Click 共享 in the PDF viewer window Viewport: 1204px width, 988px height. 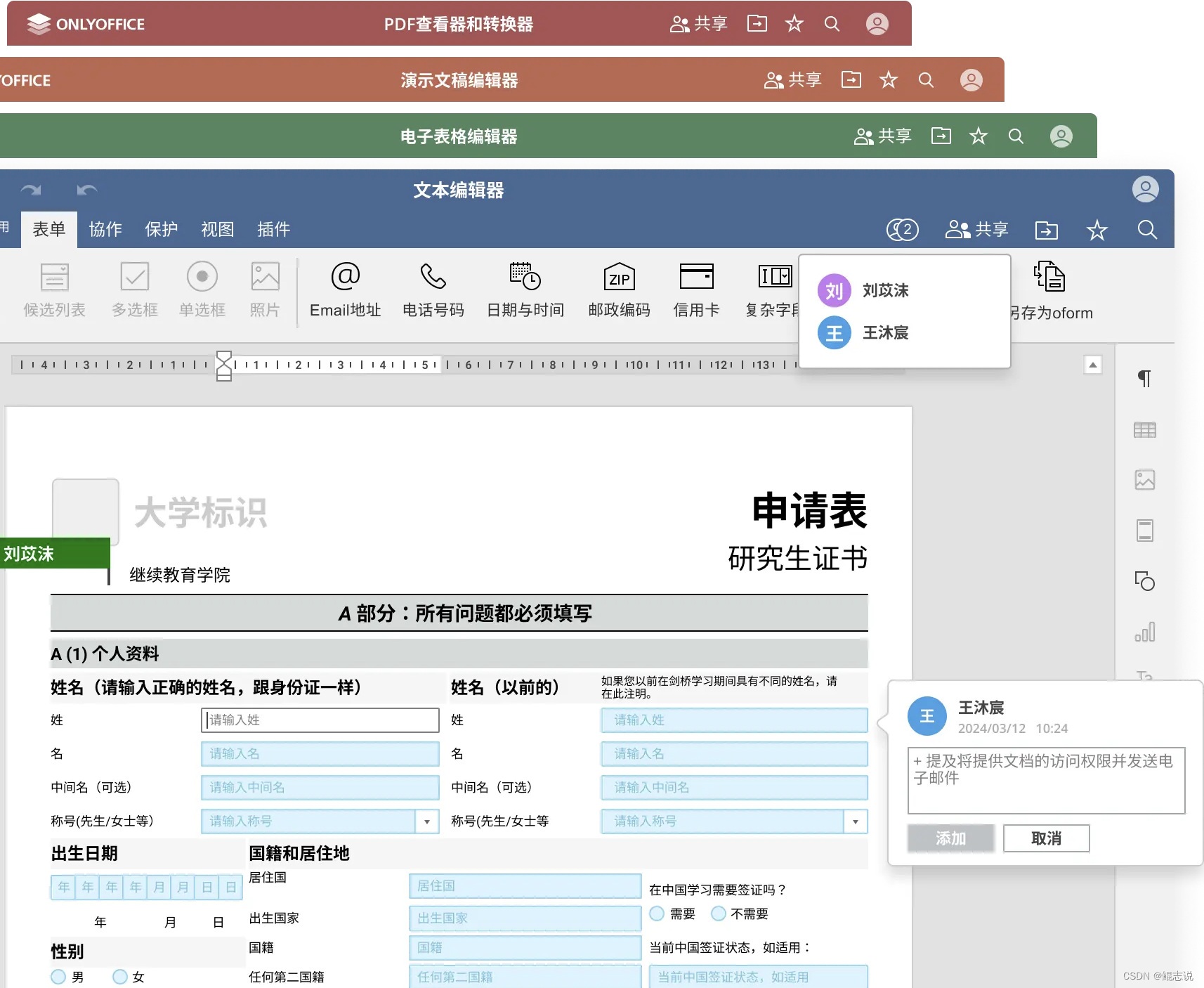[698, 24]
